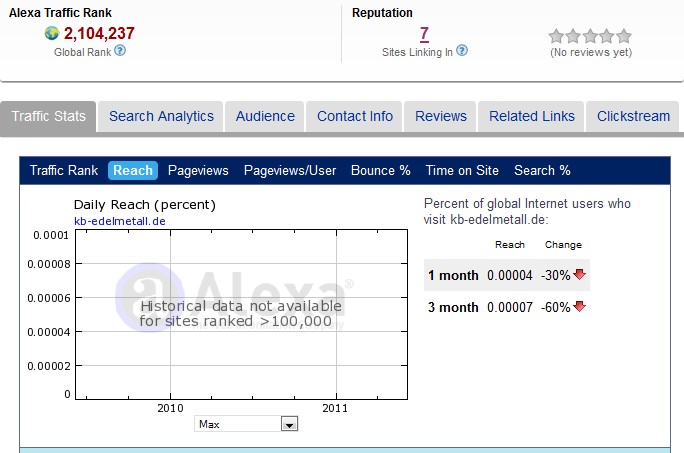Select the Time on Site metric
Viewport: 684px width, 453px height.
(462, 170)
